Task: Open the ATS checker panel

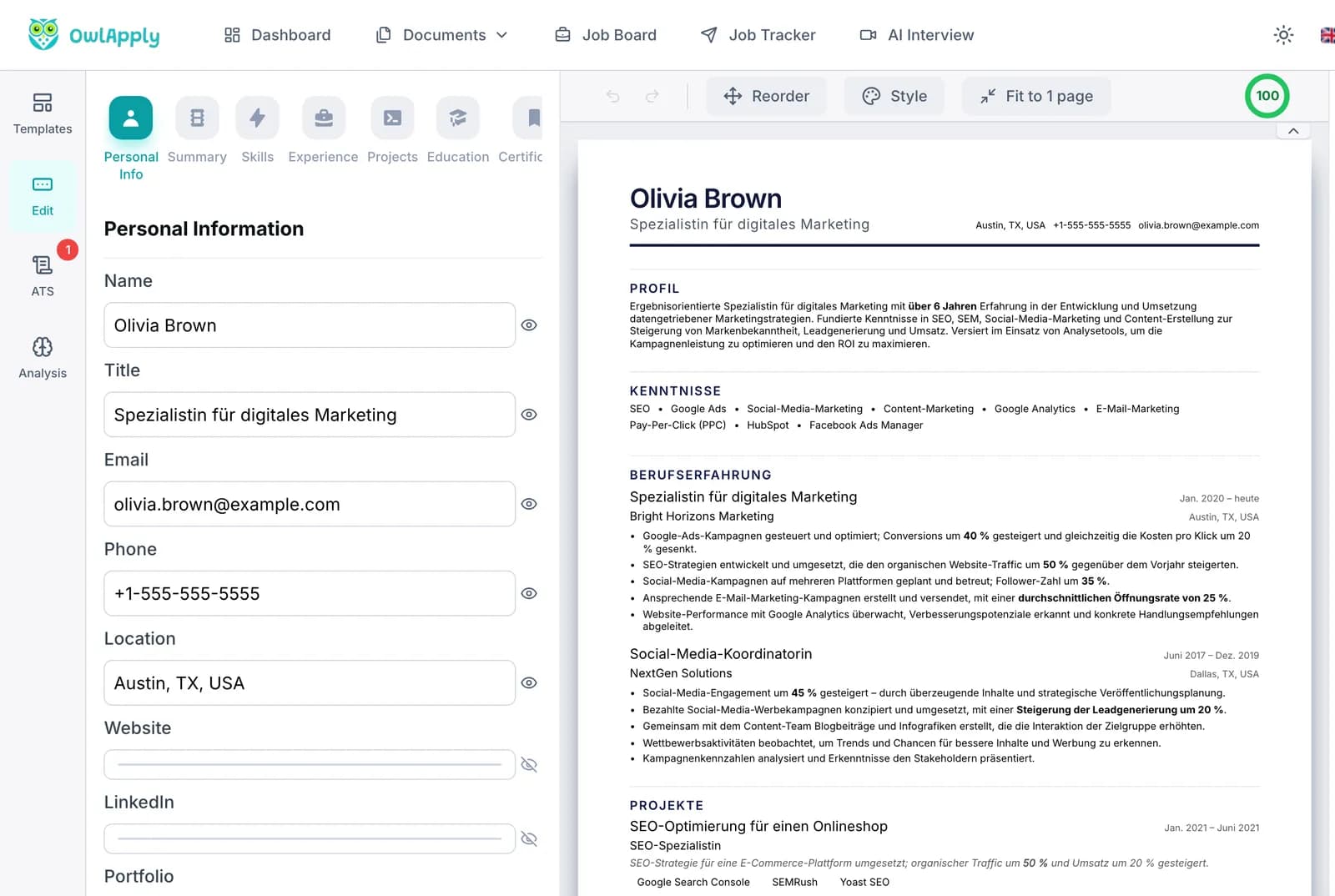Action: pos(43,276)
